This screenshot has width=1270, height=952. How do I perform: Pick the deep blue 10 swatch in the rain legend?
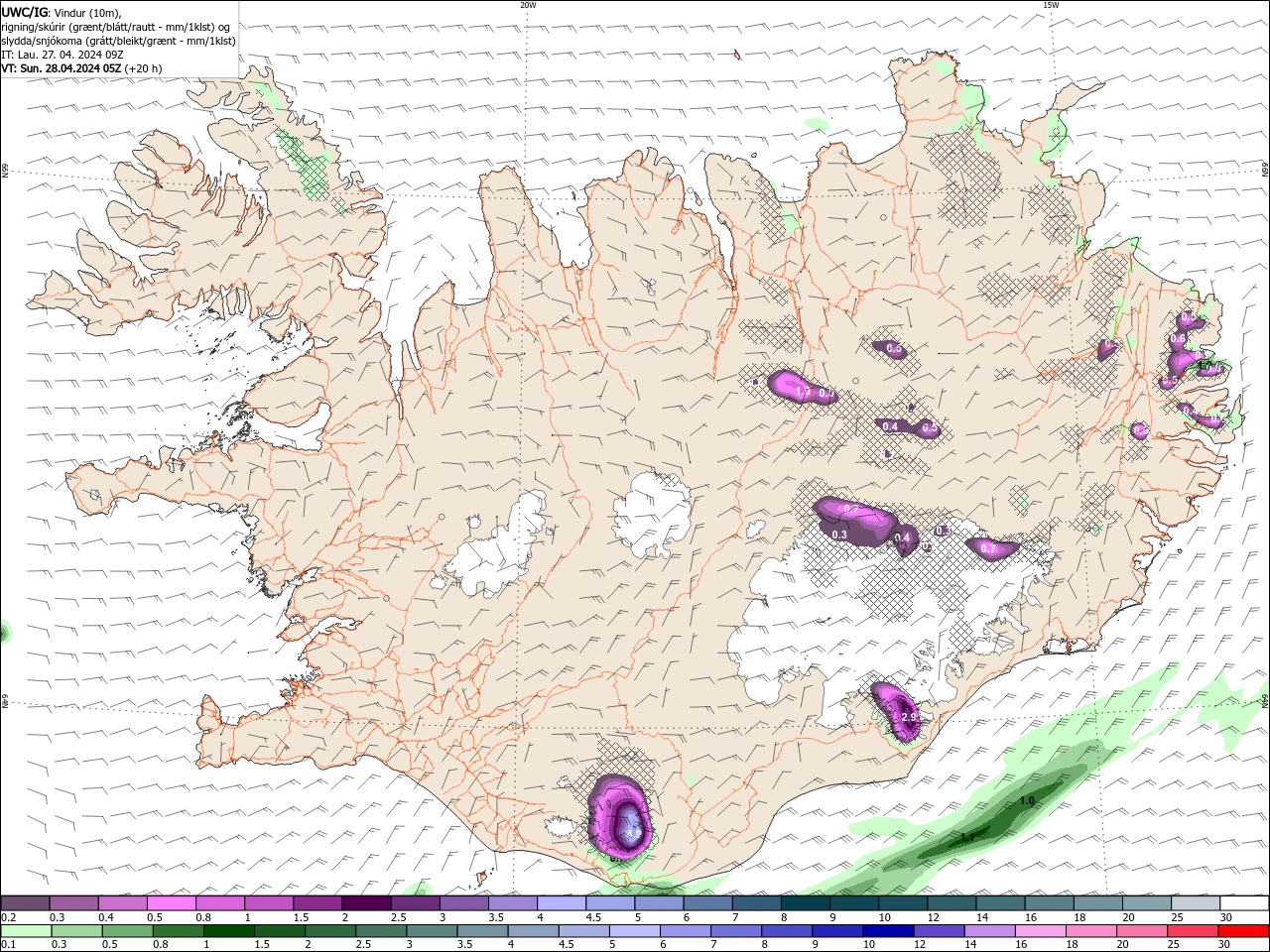click(x=888, y=931)
